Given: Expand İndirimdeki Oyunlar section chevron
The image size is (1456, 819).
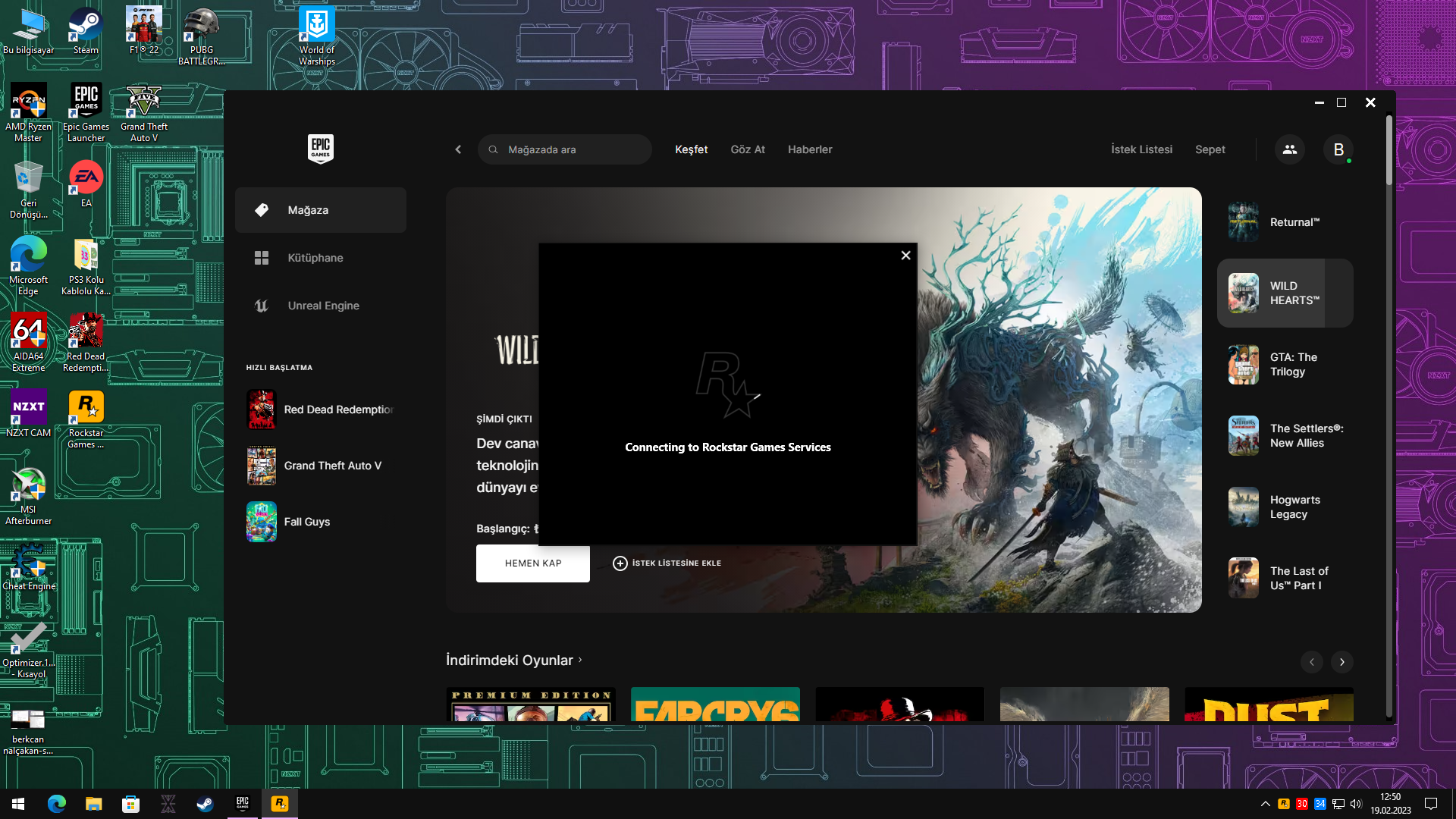Looking at the screenshot, I should pos(581,660).
